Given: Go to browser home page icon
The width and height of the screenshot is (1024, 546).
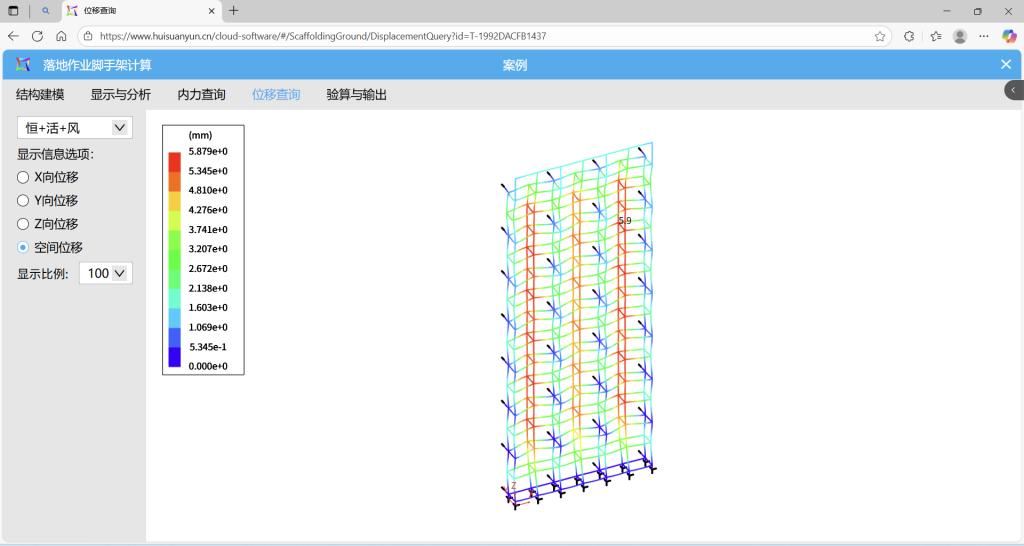Looking at the screenshot, I should click(x=61, y=36).
